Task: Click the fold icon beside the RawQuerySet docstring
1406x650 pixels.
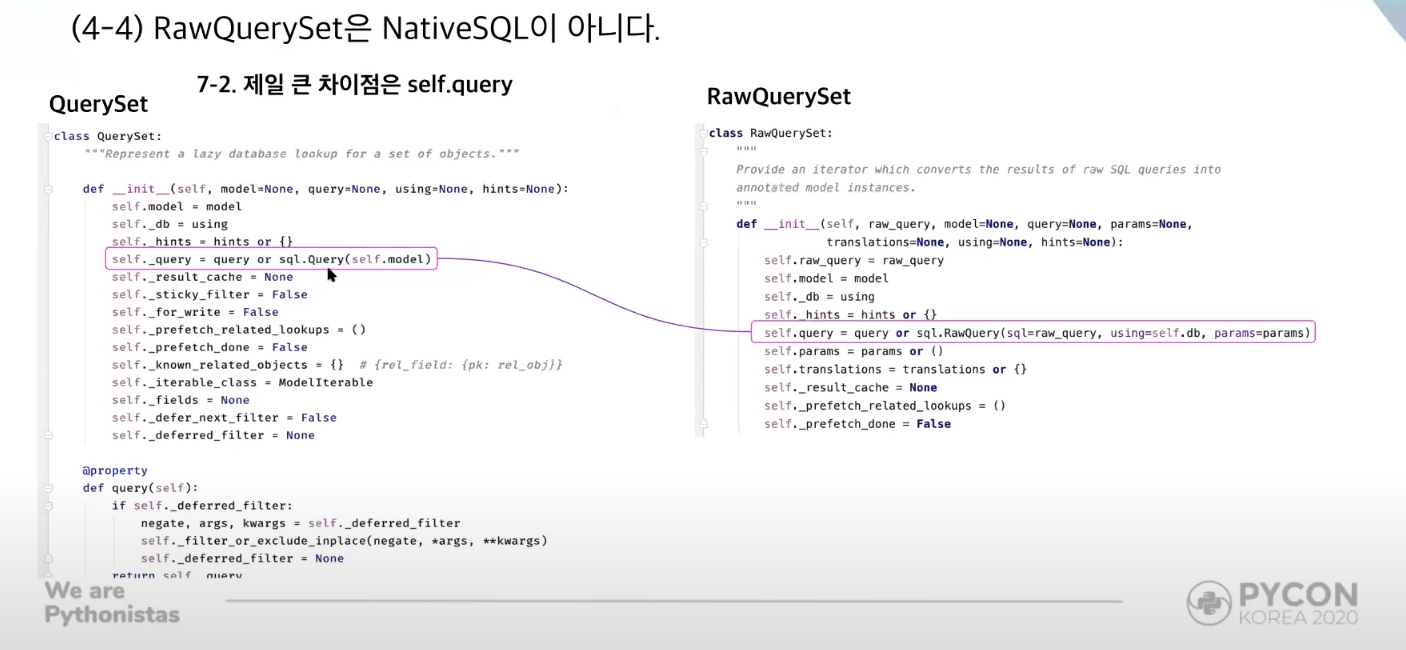Action: pos(706,150)
